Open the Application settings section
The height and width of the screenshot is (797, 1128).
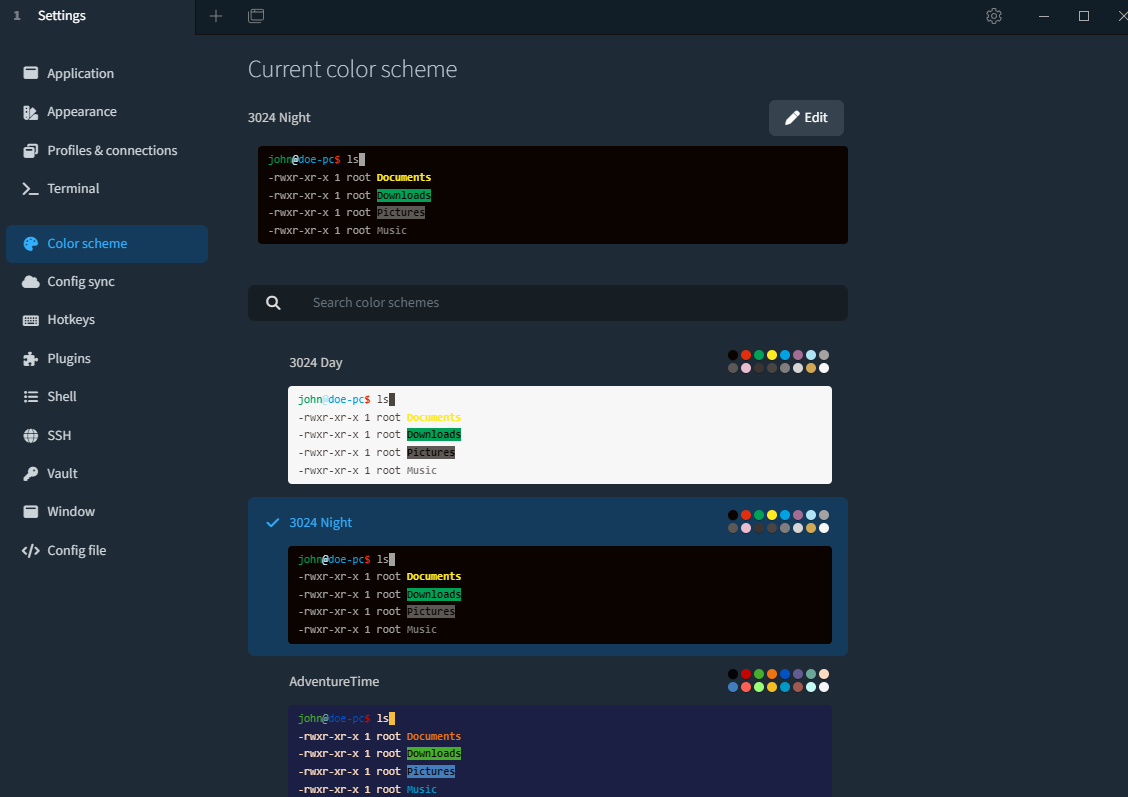(x=80, y=73)
